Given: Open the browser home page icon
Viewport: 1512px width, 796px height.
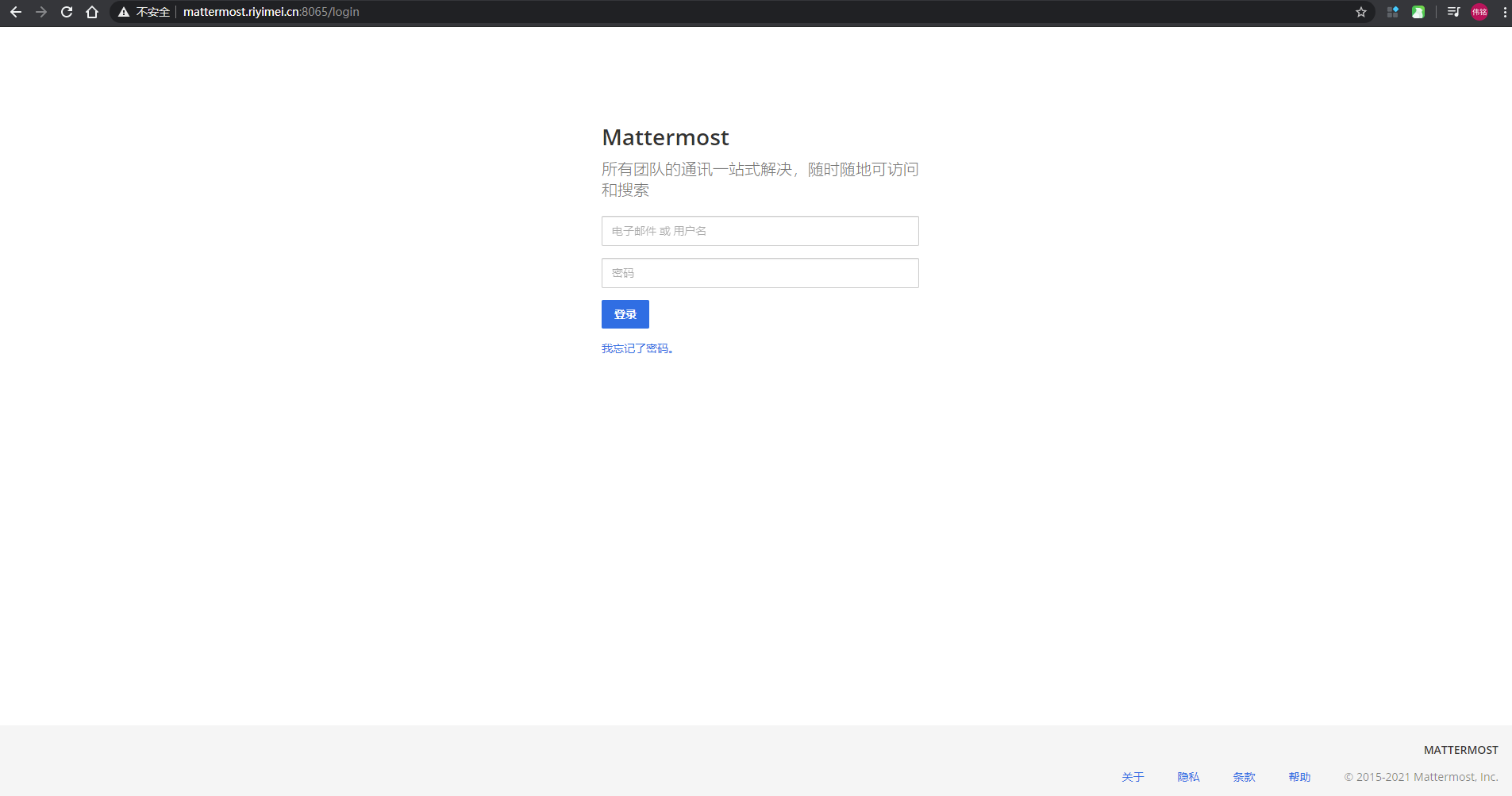Looking at the screenshot, I should point(92,12).
